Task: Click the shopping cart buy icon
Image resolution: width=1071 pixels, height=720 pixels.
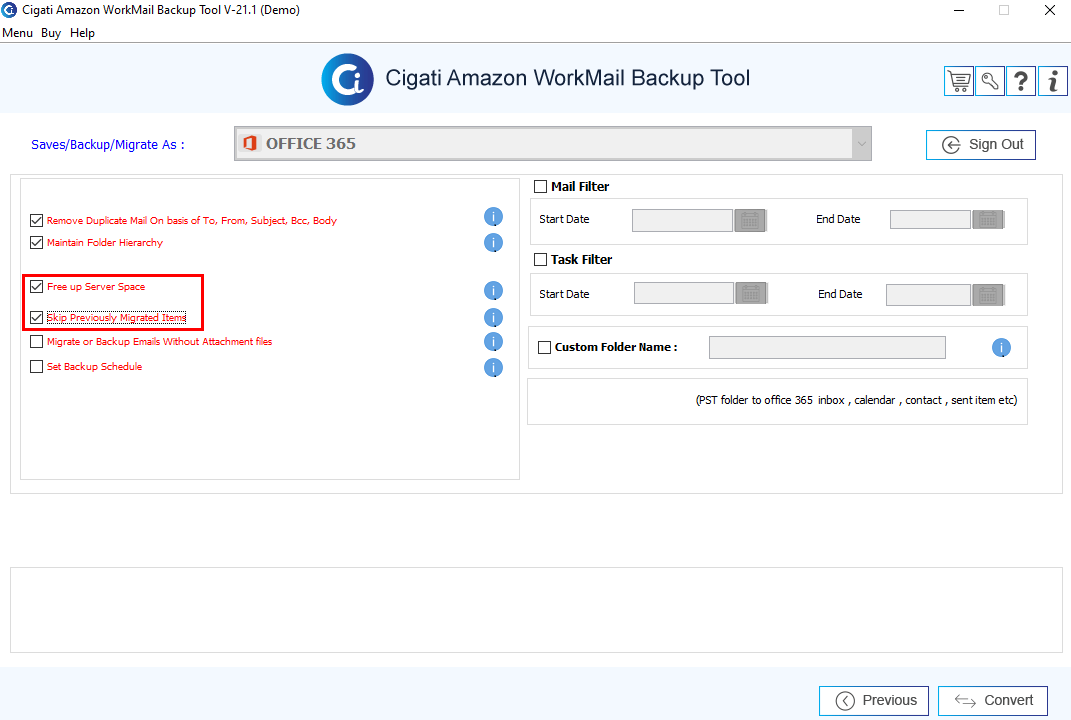Action: (959, 81)
